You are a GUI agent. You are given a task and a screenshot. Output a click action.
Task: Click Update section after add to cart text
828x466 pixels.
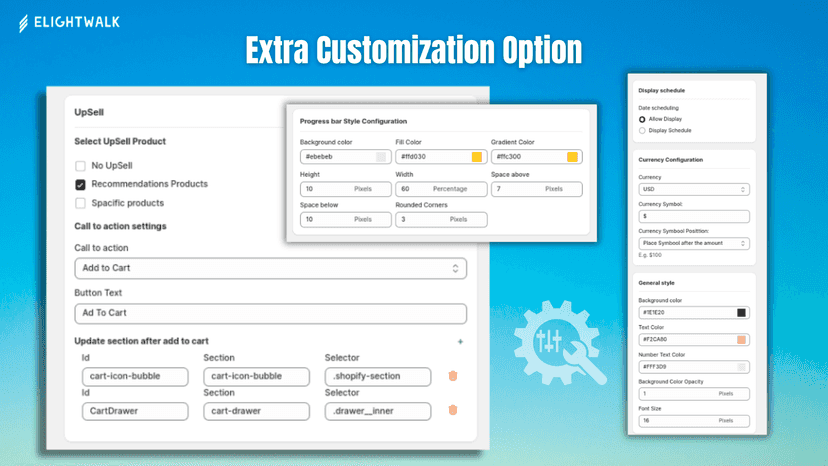(142, 341)
